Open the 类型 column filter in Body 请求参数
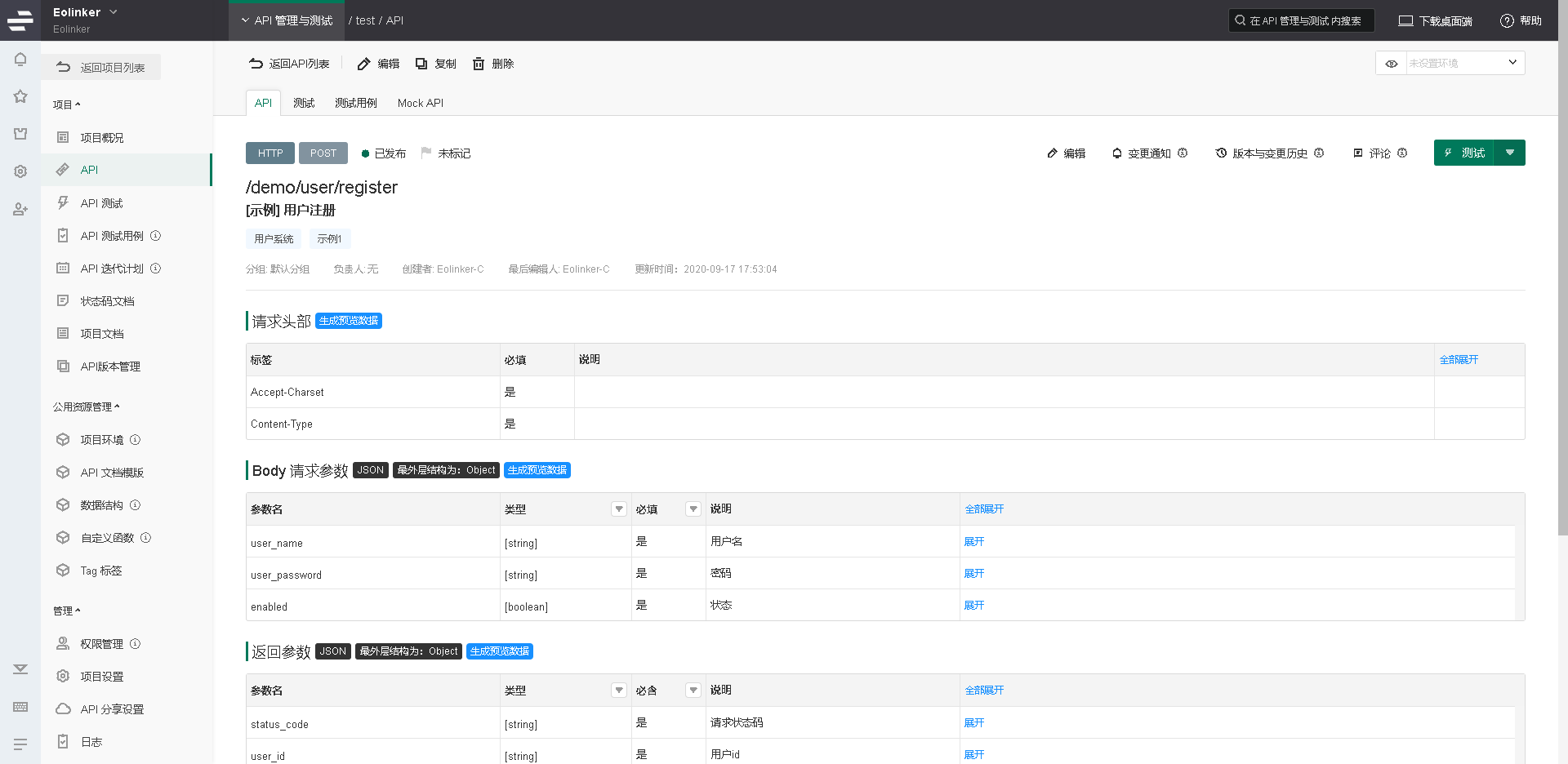1568x764 pixels. (619, 509)
